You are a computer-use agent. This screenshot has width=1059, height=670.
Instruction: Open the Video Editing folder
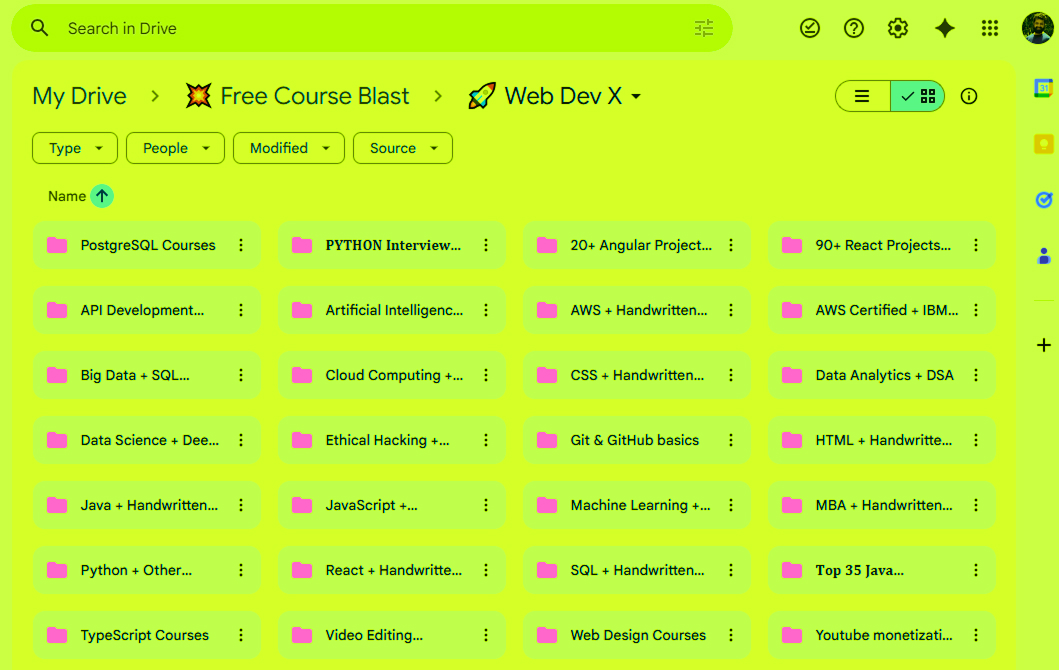[x=392, y=636]
